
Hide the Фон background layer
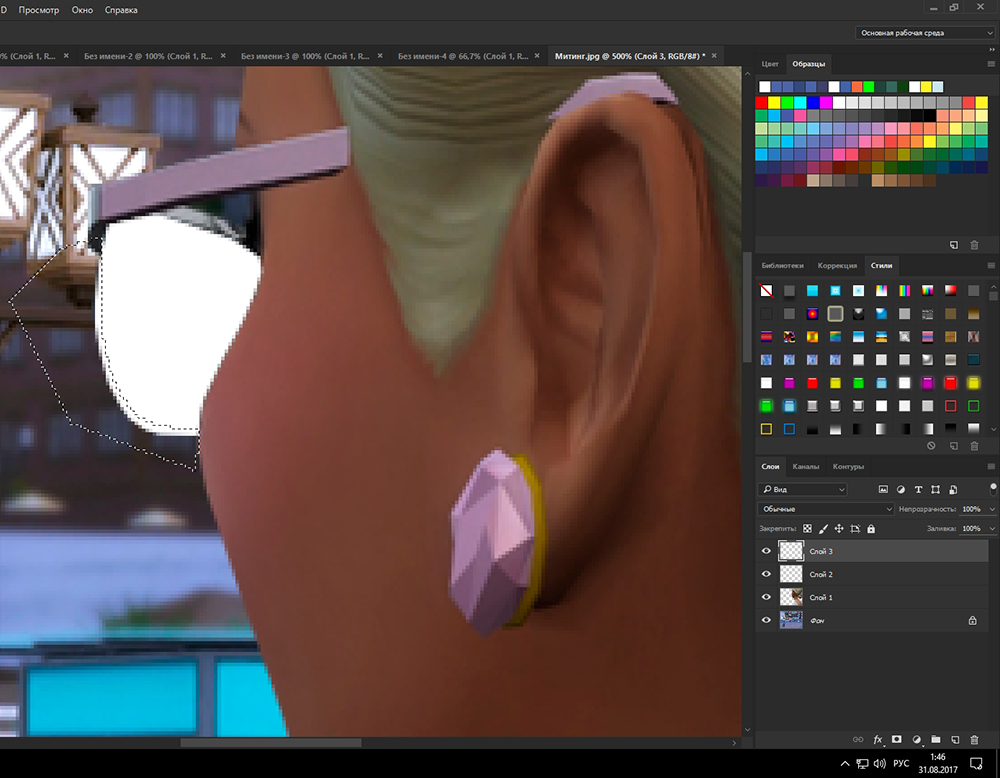(767, 620)
